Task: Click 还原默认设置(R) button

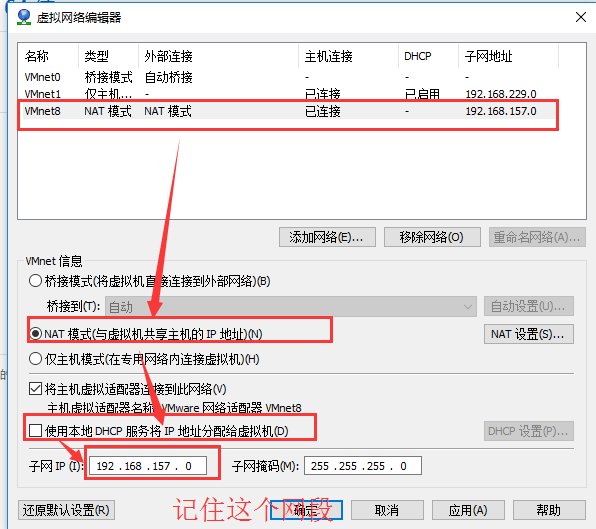Action: [66, 510]
